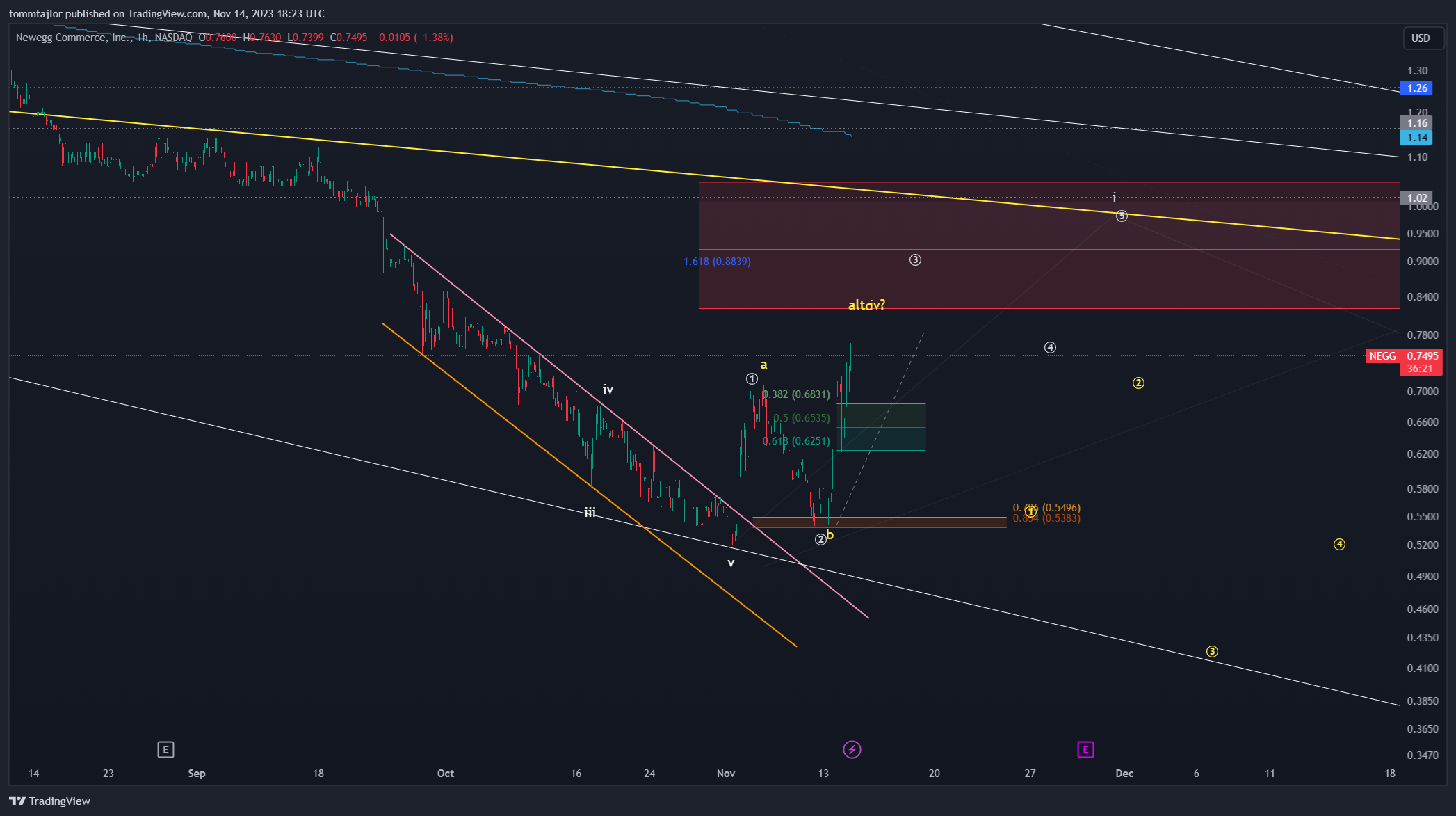Click the 0.618 (0.6251) retracement label

pyautogui.click(x=797, y=441)
